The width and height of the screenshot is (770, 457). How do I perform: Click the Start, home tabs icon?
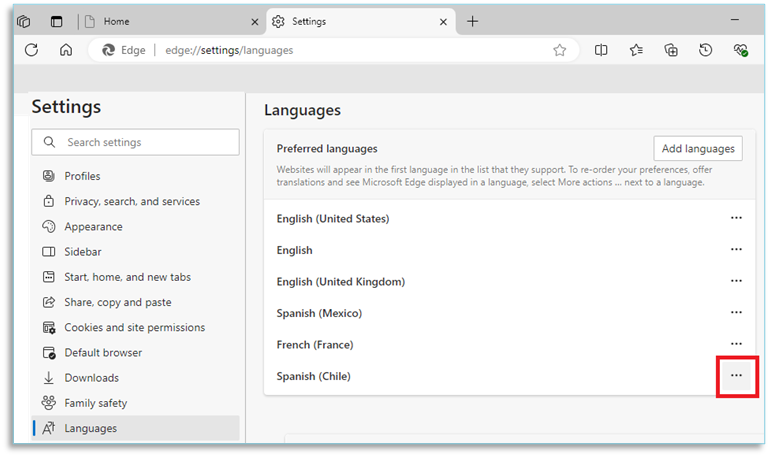pos(49,277)
